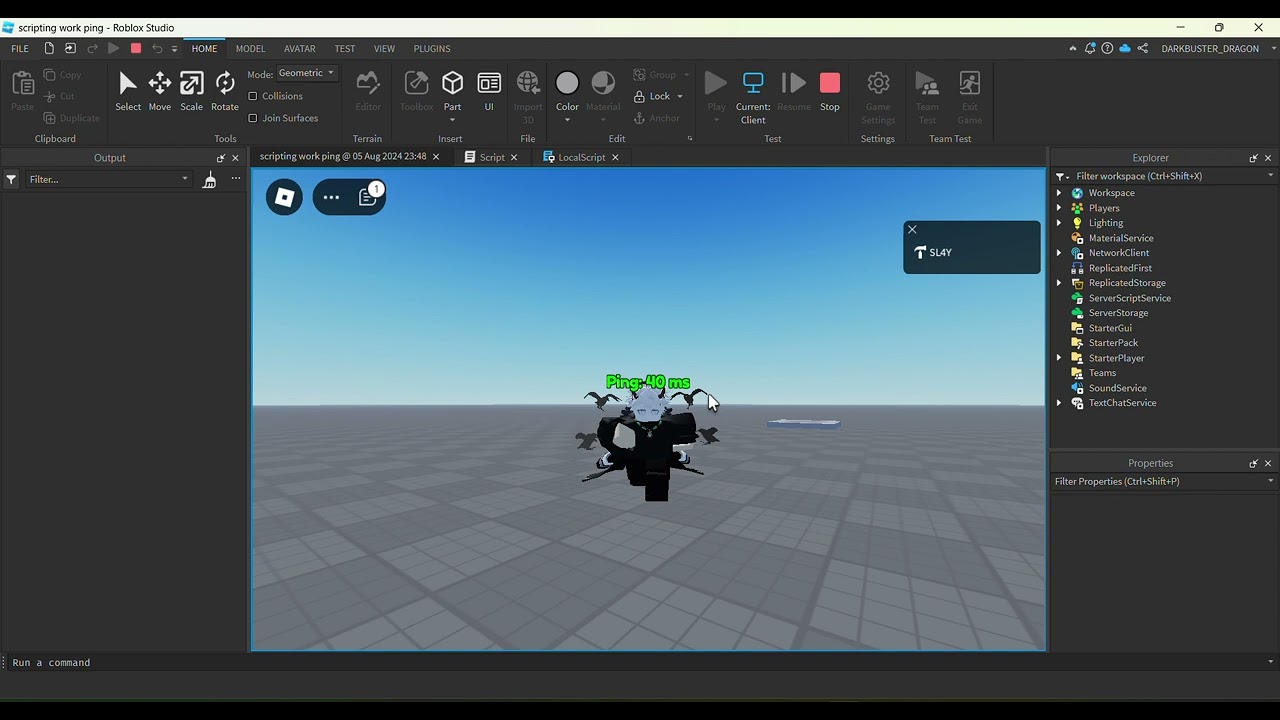Expand the TextChatService node
Image resolution: width=1280 pixels, height=720 pixels.
[x=1059, y=403]
